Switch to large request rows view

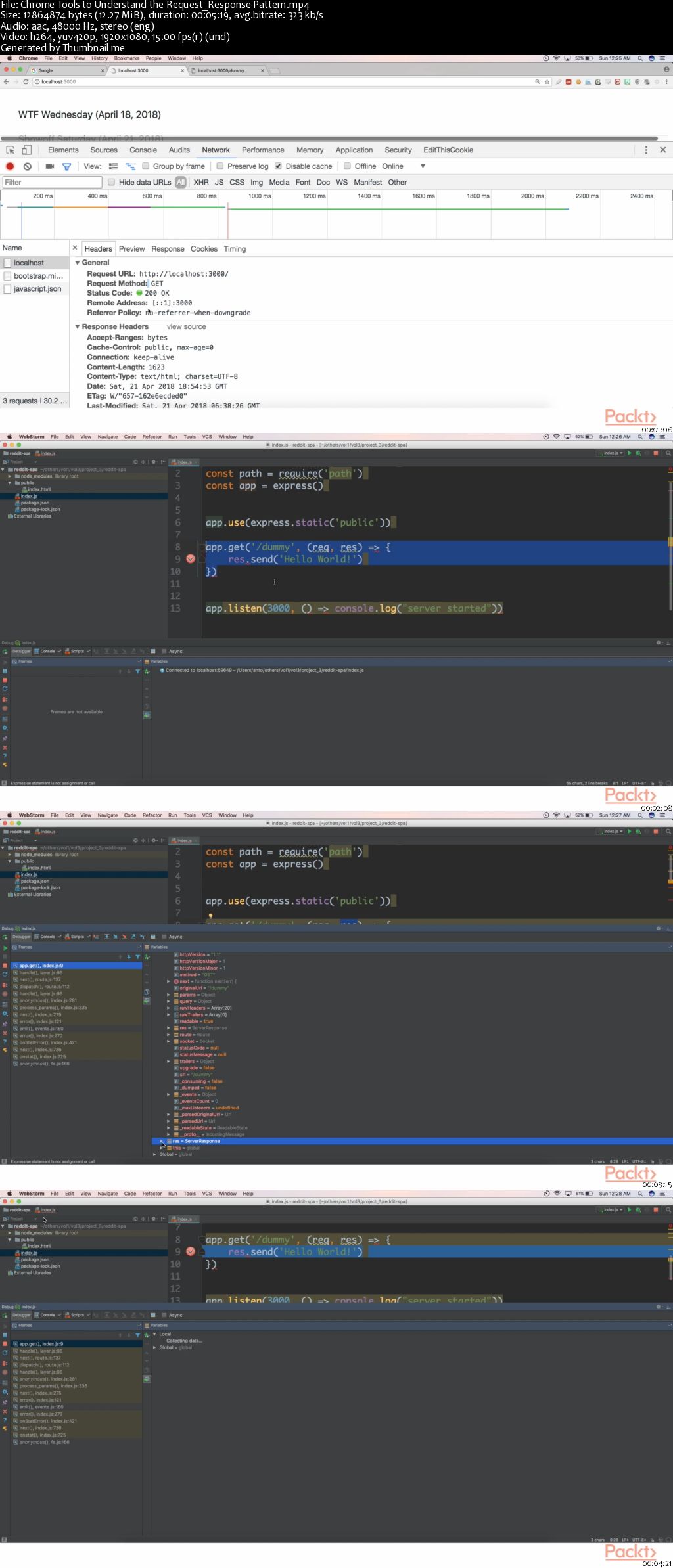(x=113, y=166)
